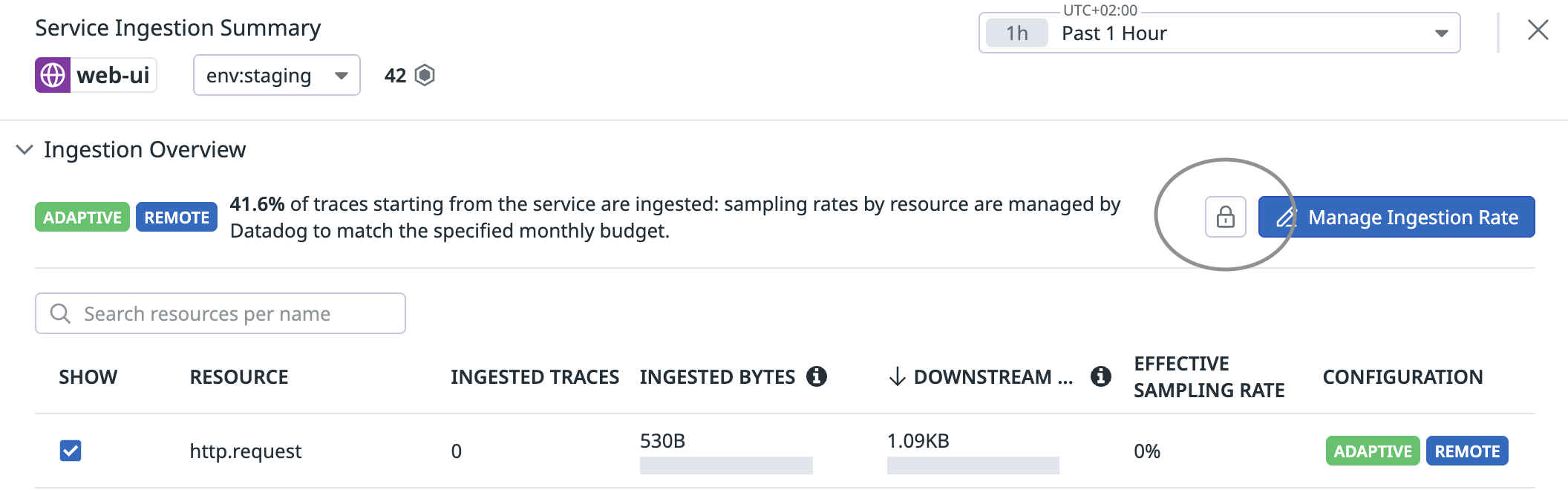Click the search magnifier icon
Viewport: 1568px width, 490px height.
[60, 313]
